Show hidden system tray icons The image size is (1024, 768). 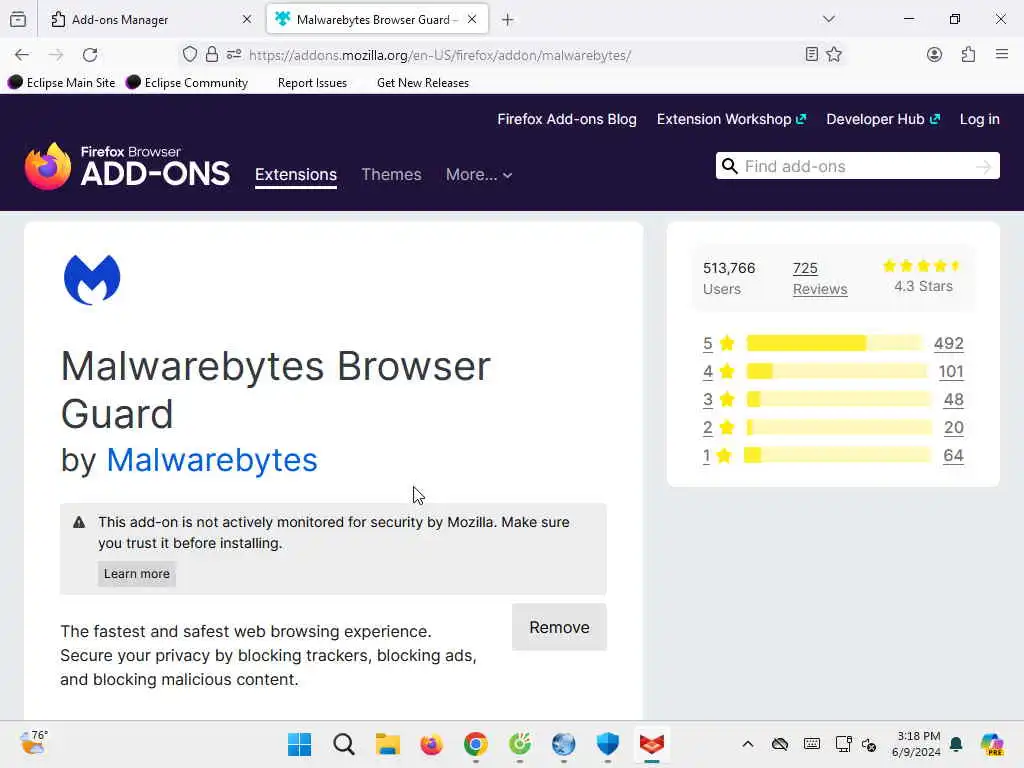pos(748,744)
